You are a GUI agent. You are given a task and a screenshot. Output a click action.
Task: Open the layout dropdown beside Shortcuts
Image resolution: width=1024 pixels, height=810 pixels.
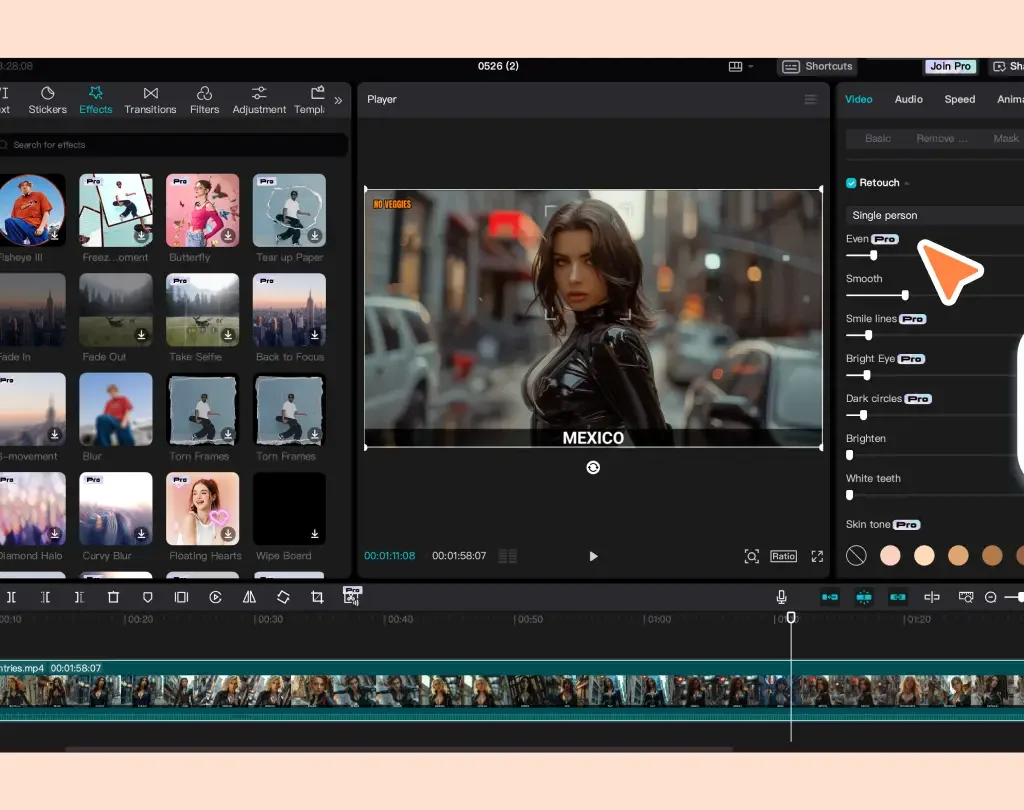[x=741, y=67]
